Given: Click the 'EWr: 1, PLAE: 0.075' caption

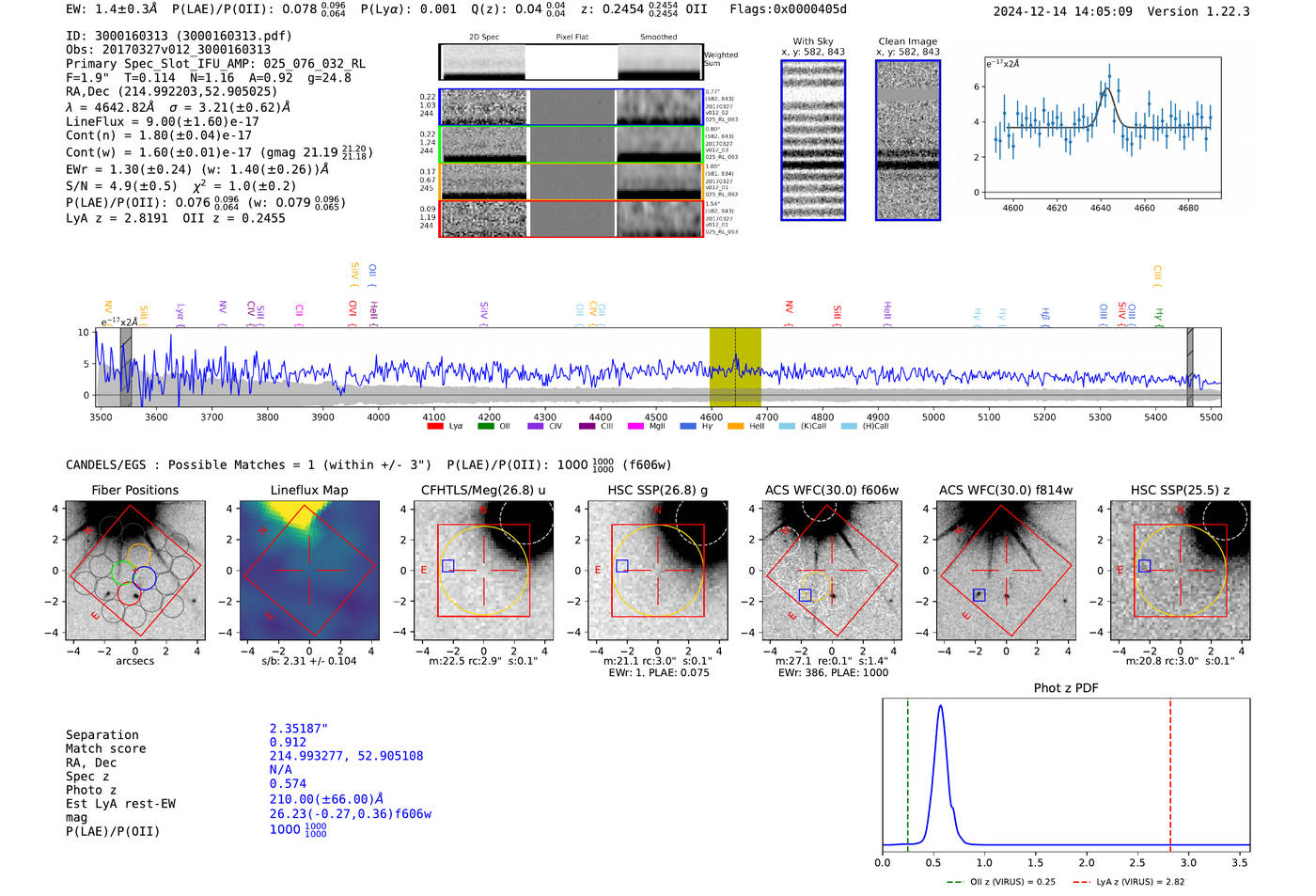Looking at the screenshot, I should [x=658, y=673].
